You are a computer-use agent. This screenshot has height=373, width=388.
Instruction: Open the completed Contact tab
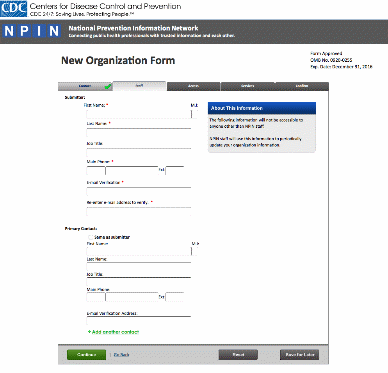tap(85, 86)
